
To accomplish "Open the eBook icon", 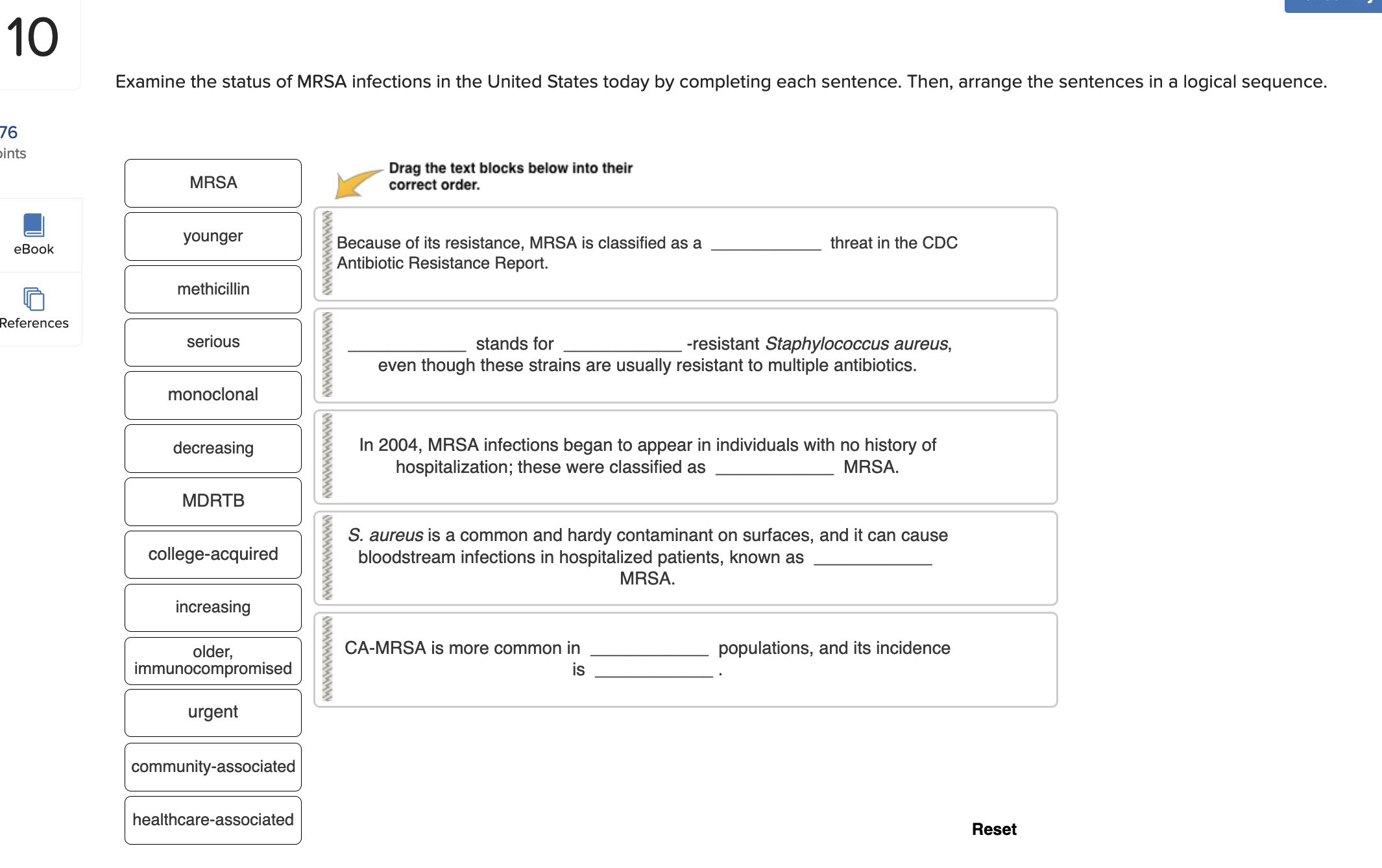I will click(x=34, y=226).
